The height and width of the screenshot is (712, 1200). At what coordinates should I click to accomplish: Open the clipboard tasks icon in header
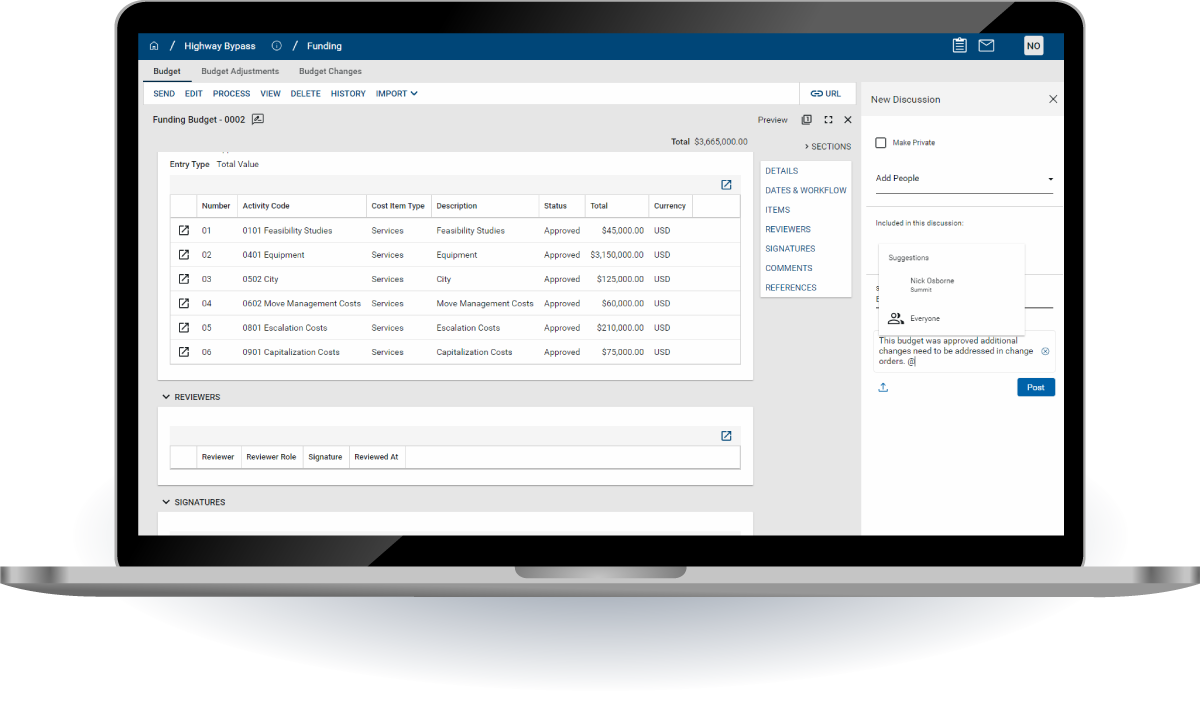click(x=959, y=45)
